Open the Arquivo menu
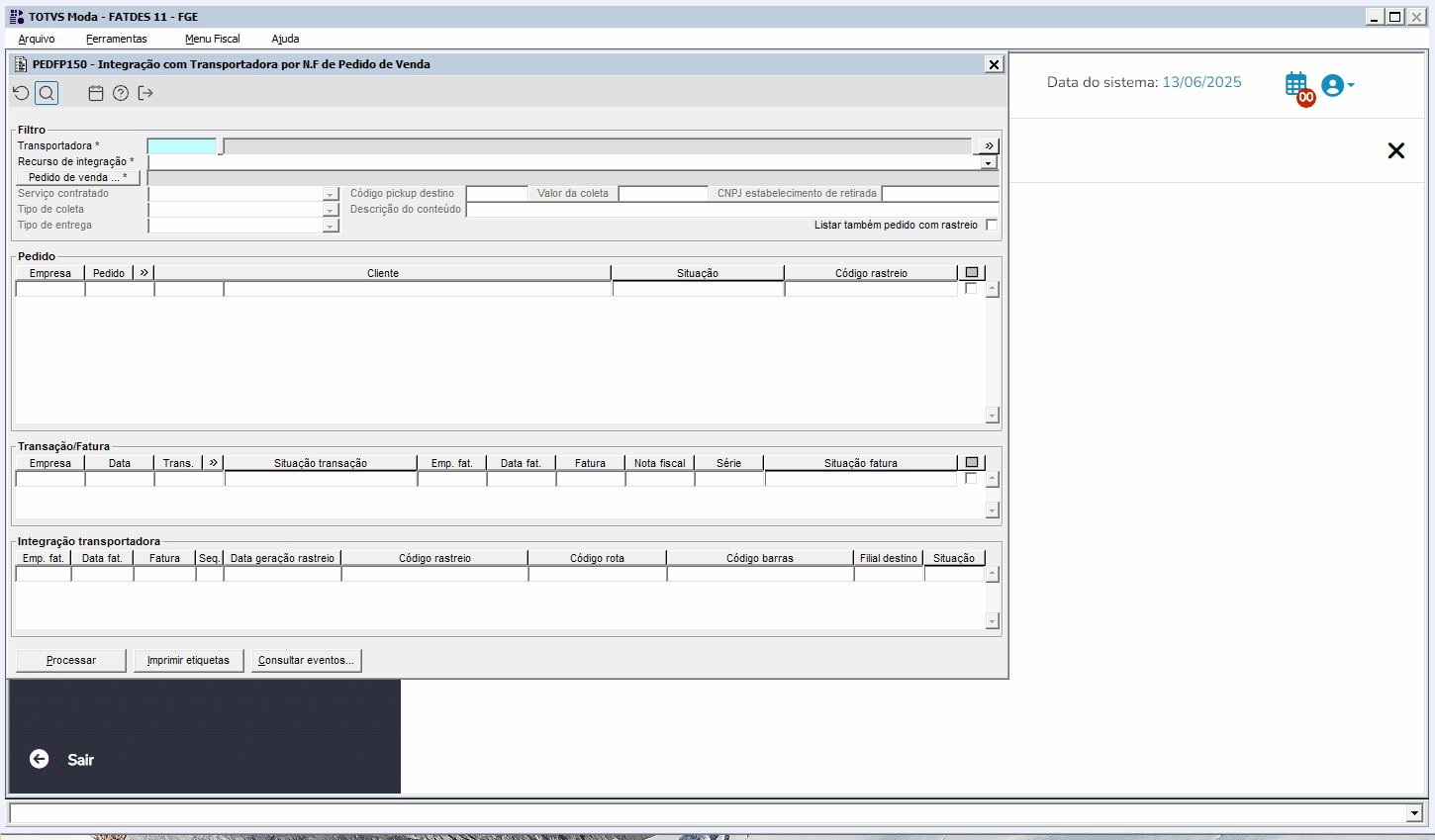 tap(37, 39)
